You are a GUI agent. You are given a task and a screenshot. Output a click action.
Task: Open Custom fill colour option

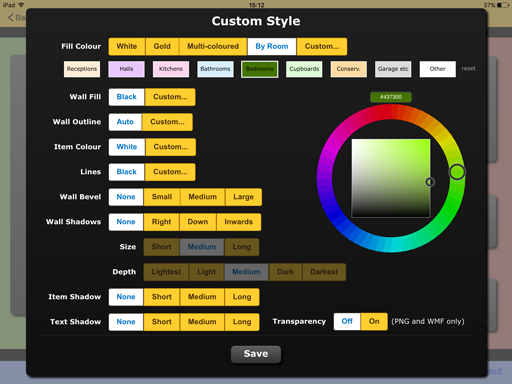pos(322,46)
